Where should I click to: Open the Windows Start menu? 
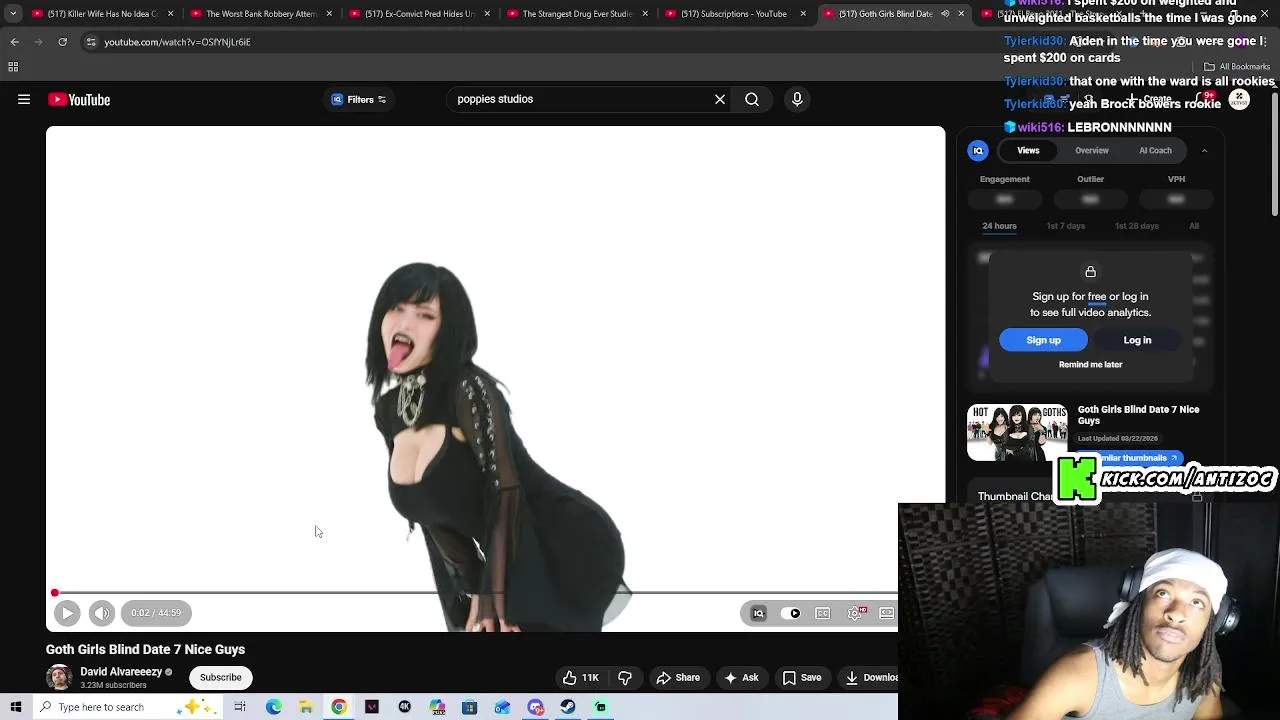(15, 707)
